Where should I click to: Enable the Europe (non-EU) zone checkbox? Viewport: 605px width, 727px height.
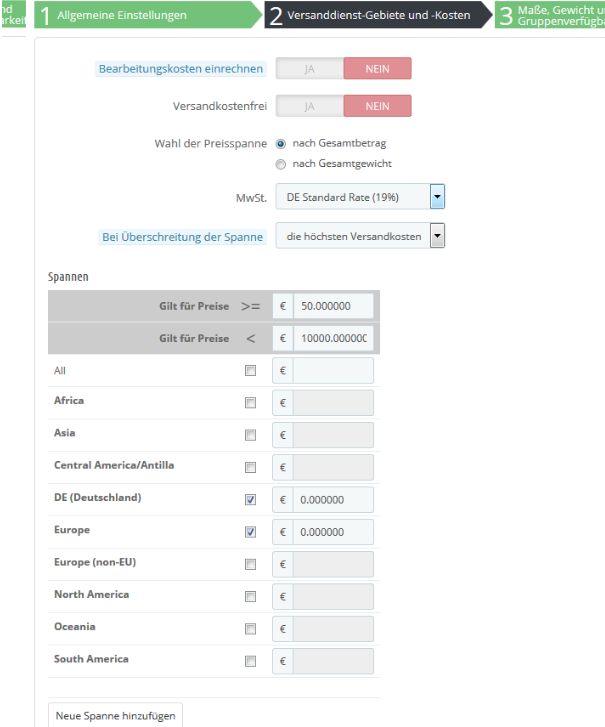pyautogui.click(x=250, y=564)
